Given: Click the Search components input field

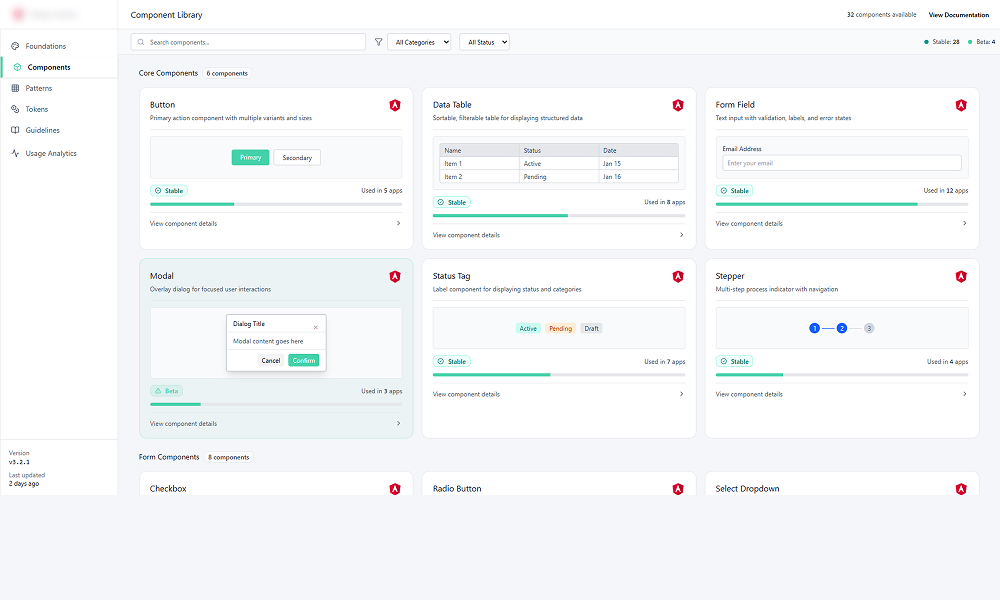Looking at the screenshot, I should 248,42.
